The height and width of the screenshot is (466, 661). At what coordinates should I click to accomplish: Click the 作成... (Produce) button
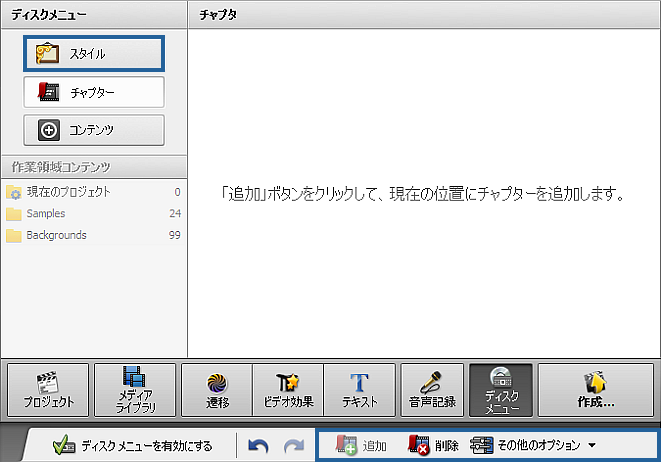596,391
